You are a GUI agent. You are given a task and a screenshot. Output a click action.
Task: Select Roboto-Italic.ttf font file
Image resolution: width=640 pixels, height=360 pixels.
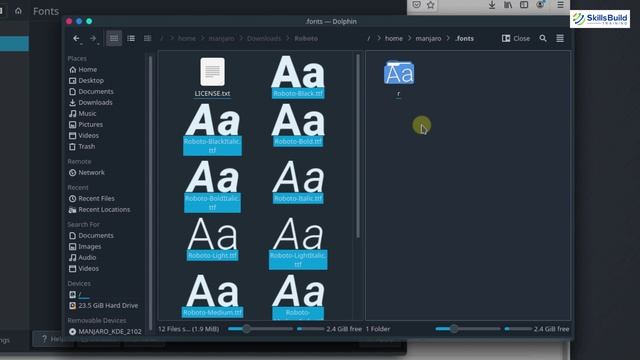(298, 183)
